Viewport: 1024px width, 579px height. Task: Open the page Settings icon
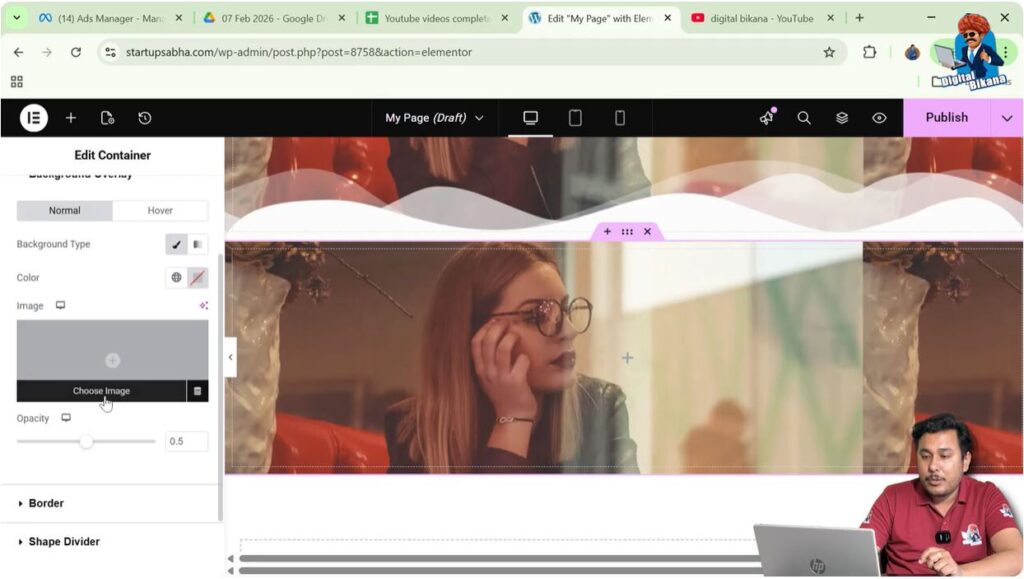click(x=108, y=117)
